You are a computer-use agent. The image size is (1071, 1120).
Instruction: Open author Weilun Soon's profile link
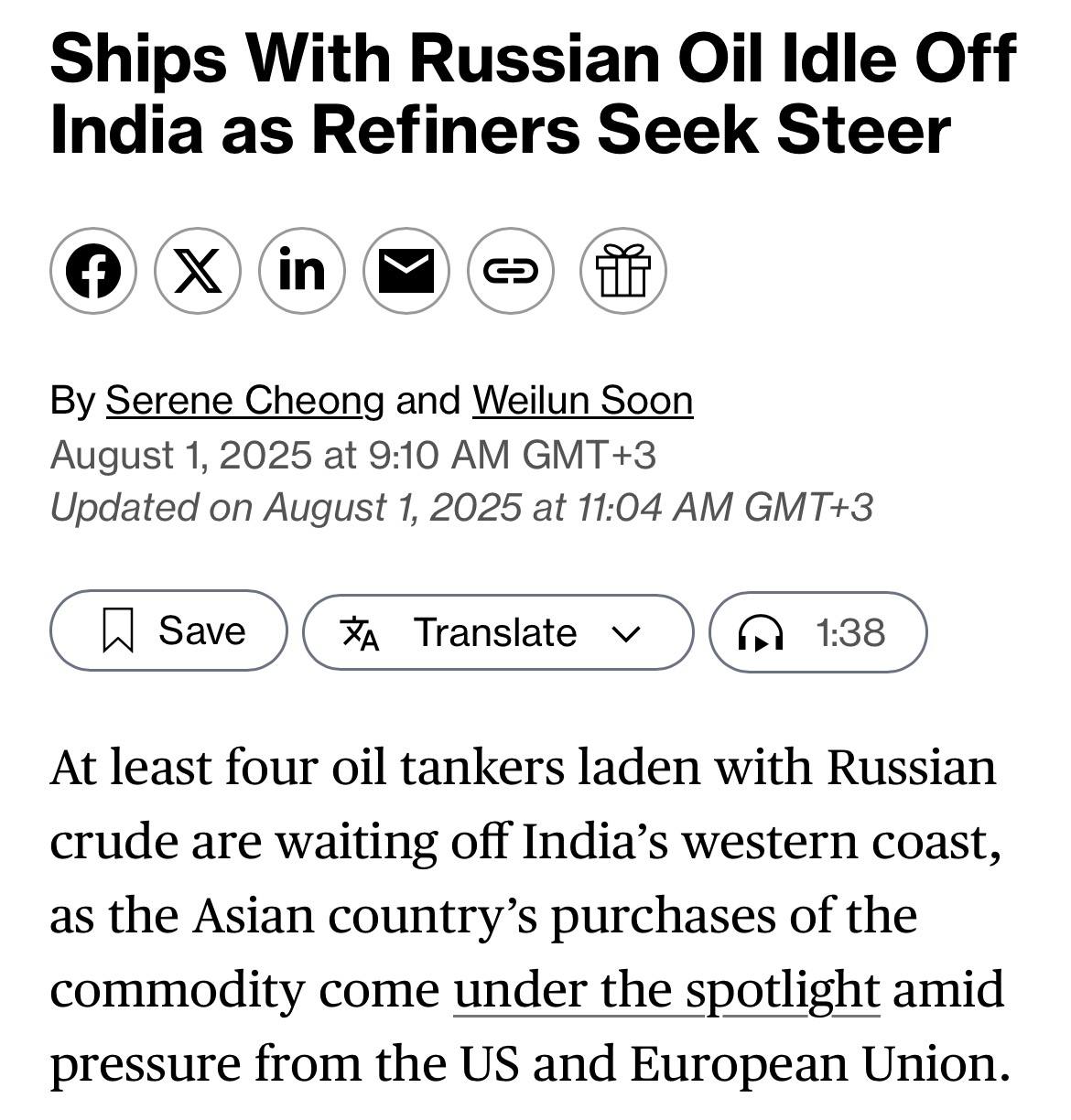point(582,401)
